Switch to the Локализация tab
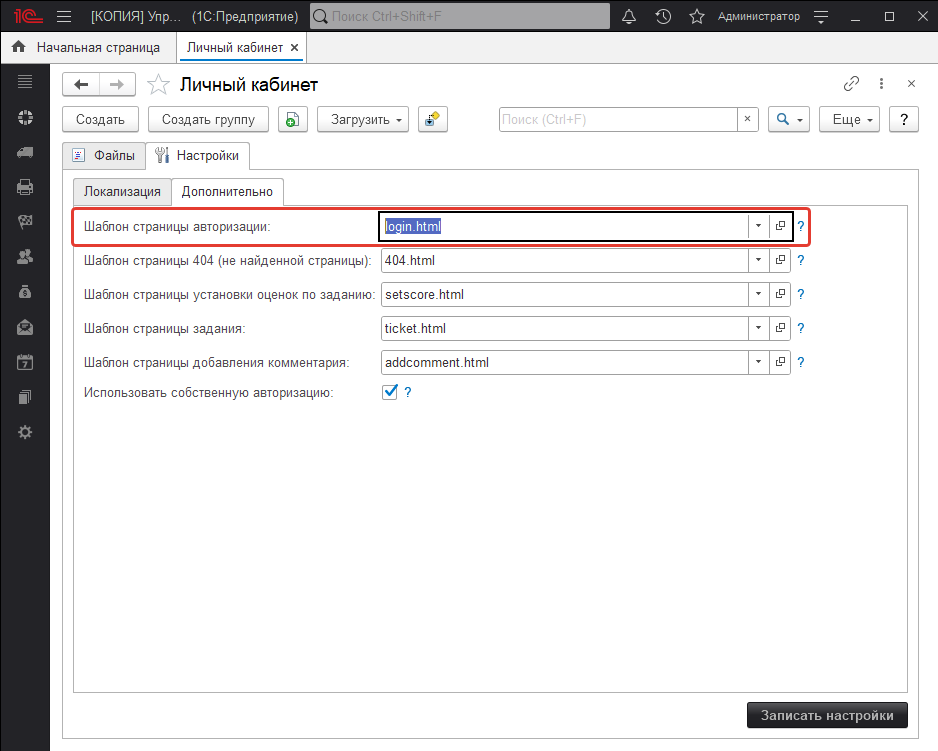The width and height of the screenshot is (938, 751). (x=122, y=191)
